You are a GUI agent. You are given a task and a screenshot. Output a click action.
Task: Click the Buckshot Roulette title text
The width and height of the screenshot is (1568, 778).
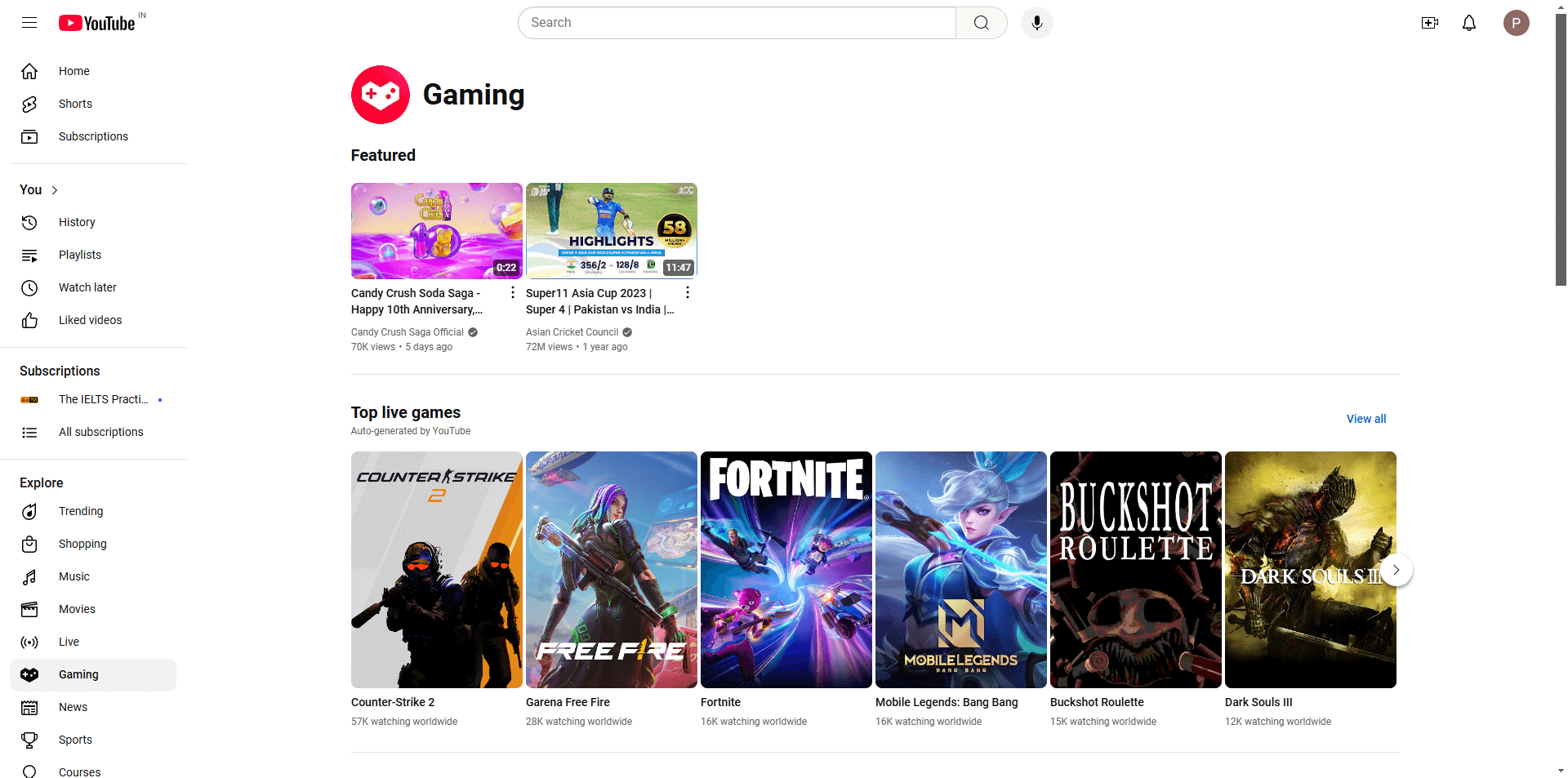(x=1097, y=702)
